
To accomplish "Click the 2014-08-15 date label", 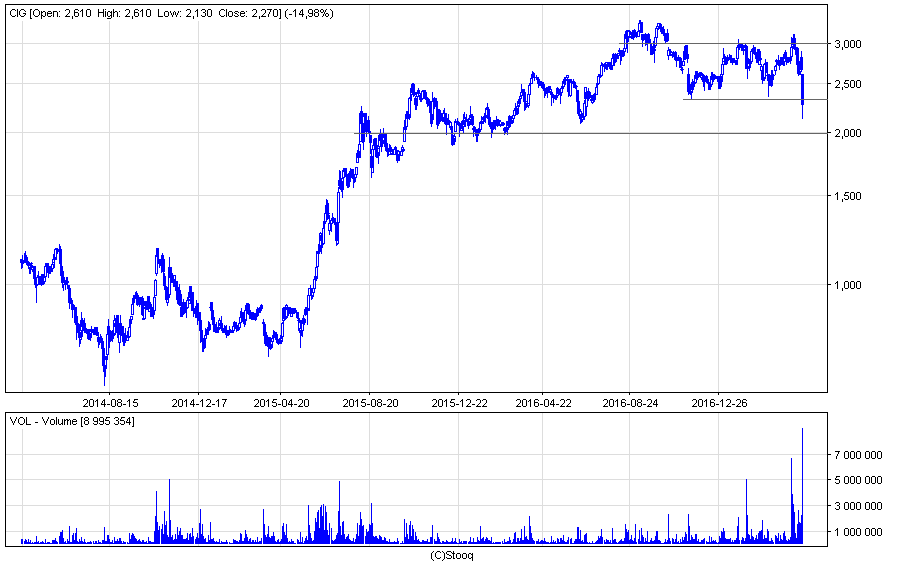I will tap(110, 403).
